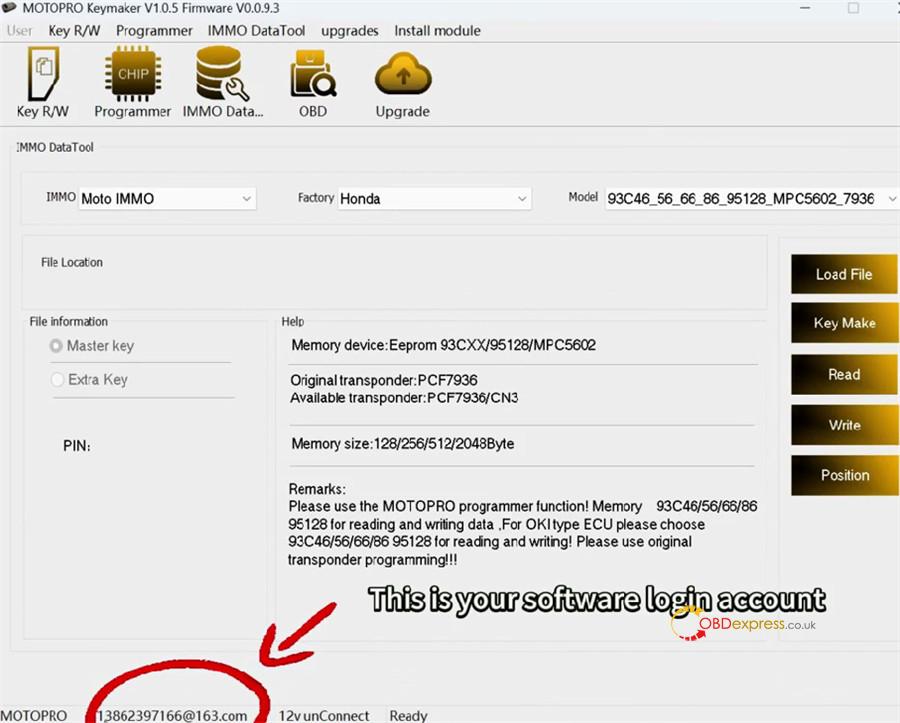This screenshot has height=723, width=900.
Task: Click the Available transponder:PCF7936/CN3 line
Action: pyautogui.click(x=404, y=398)
